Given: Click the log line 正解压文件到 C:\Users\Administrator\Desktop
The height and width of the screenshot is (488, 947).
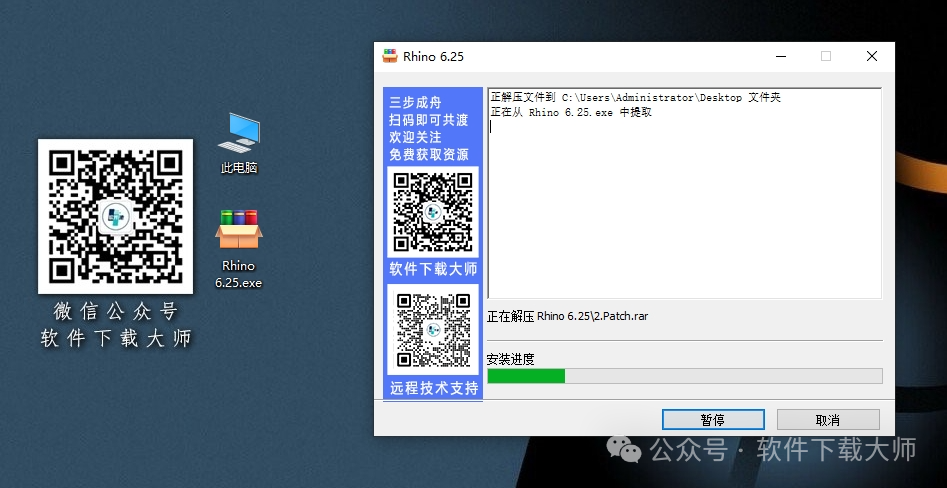Looking at the screenshot, I should [635, 97].
